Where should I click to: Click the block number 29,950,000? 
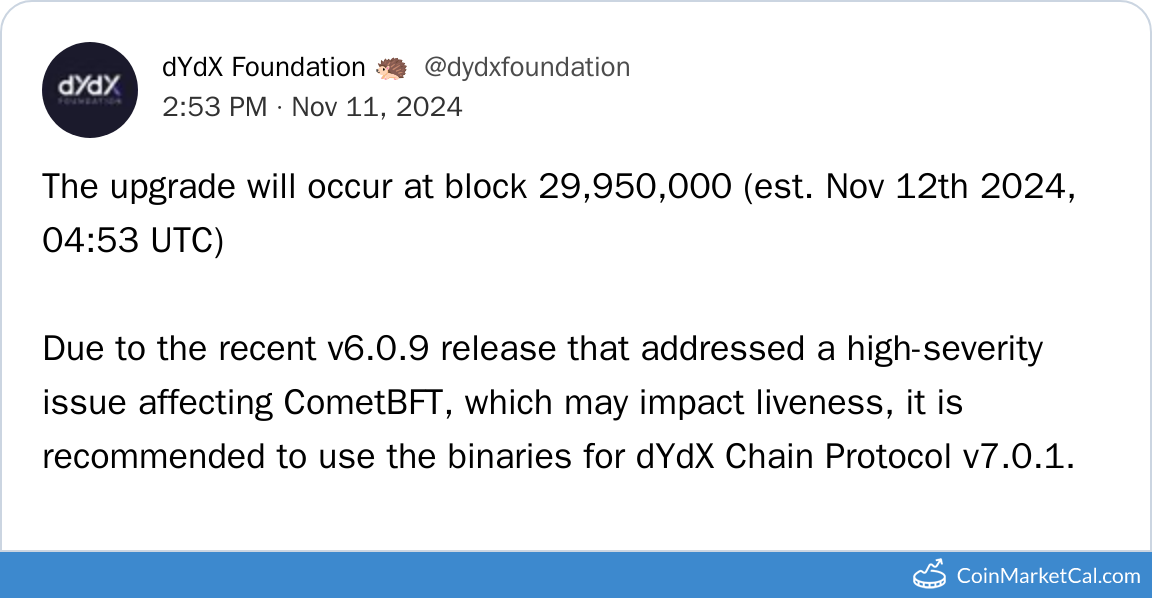click(635, 189)
